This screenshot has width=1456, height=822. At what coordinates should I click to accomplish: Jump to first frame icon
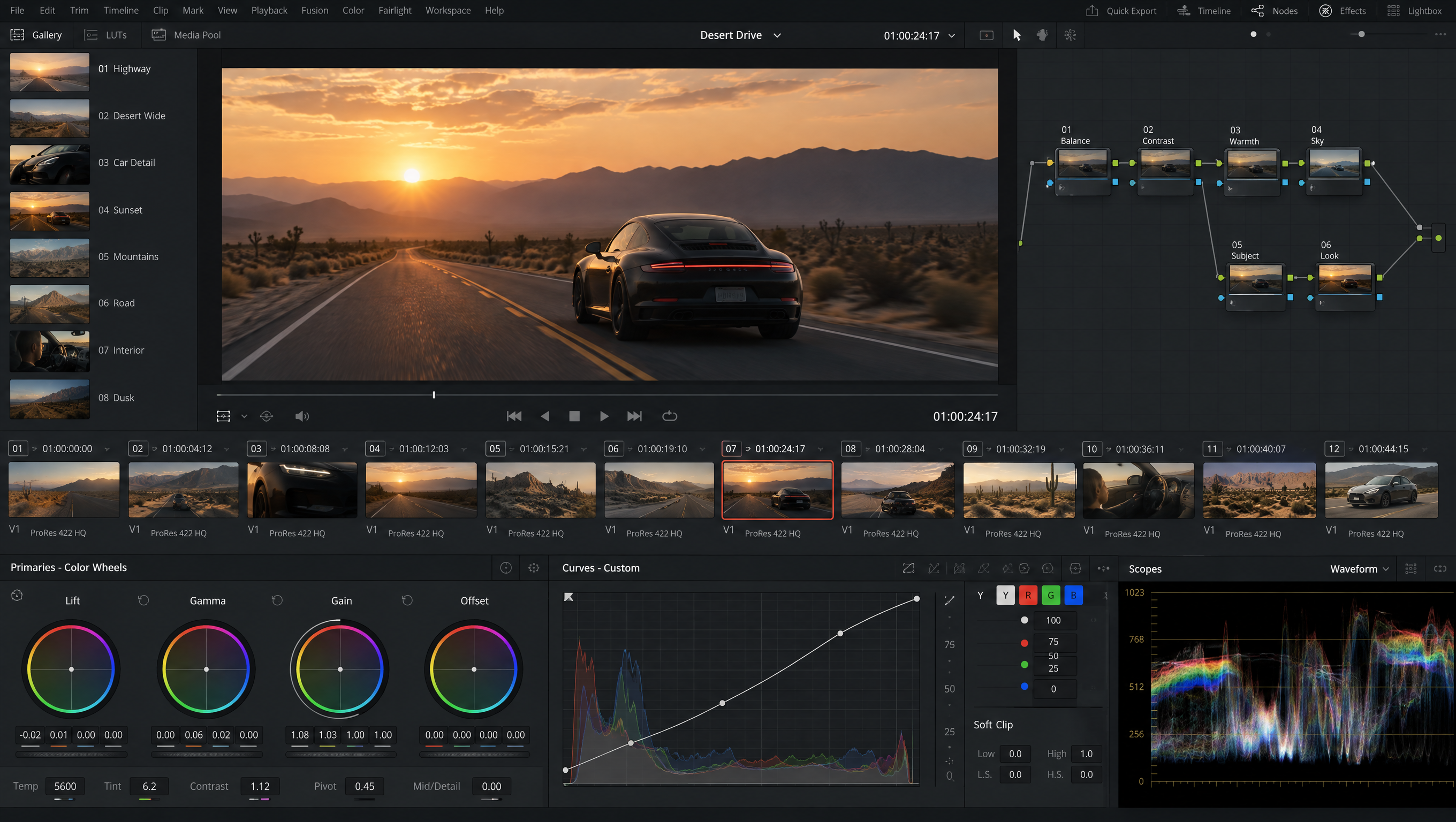point(514,416)
